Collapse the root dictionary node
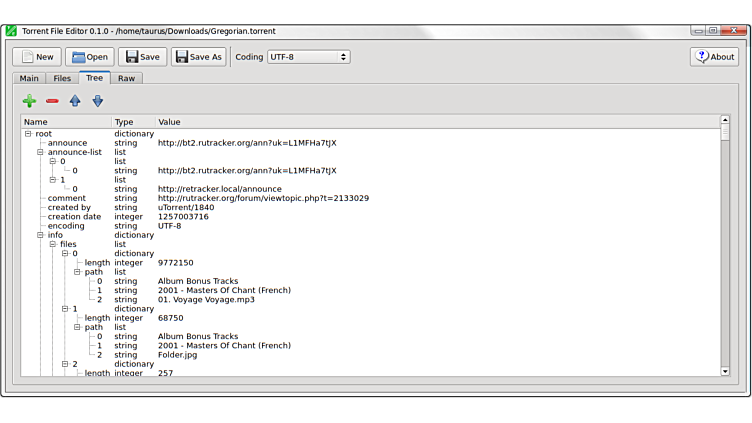The image size is (752, 423). [28, 134]
